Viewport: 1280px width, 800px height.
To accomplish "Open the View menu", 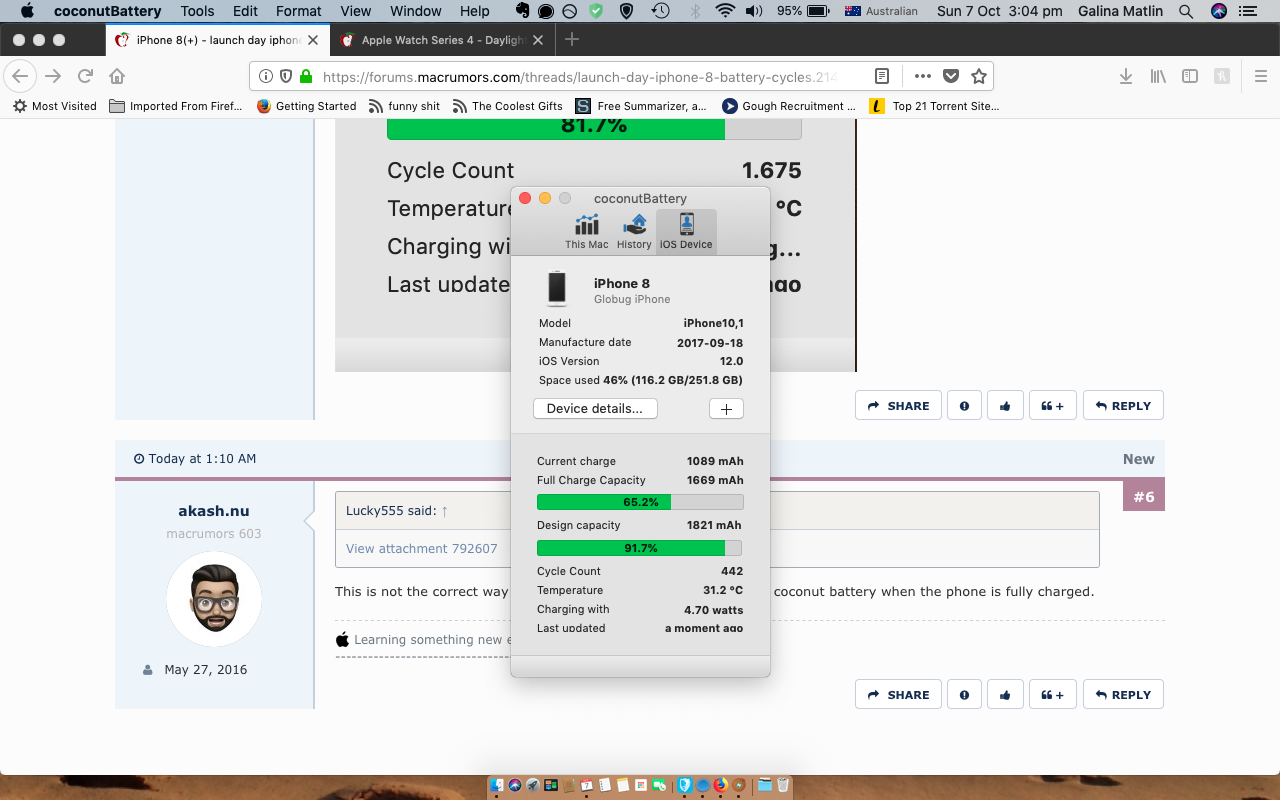I will point(356,11).
